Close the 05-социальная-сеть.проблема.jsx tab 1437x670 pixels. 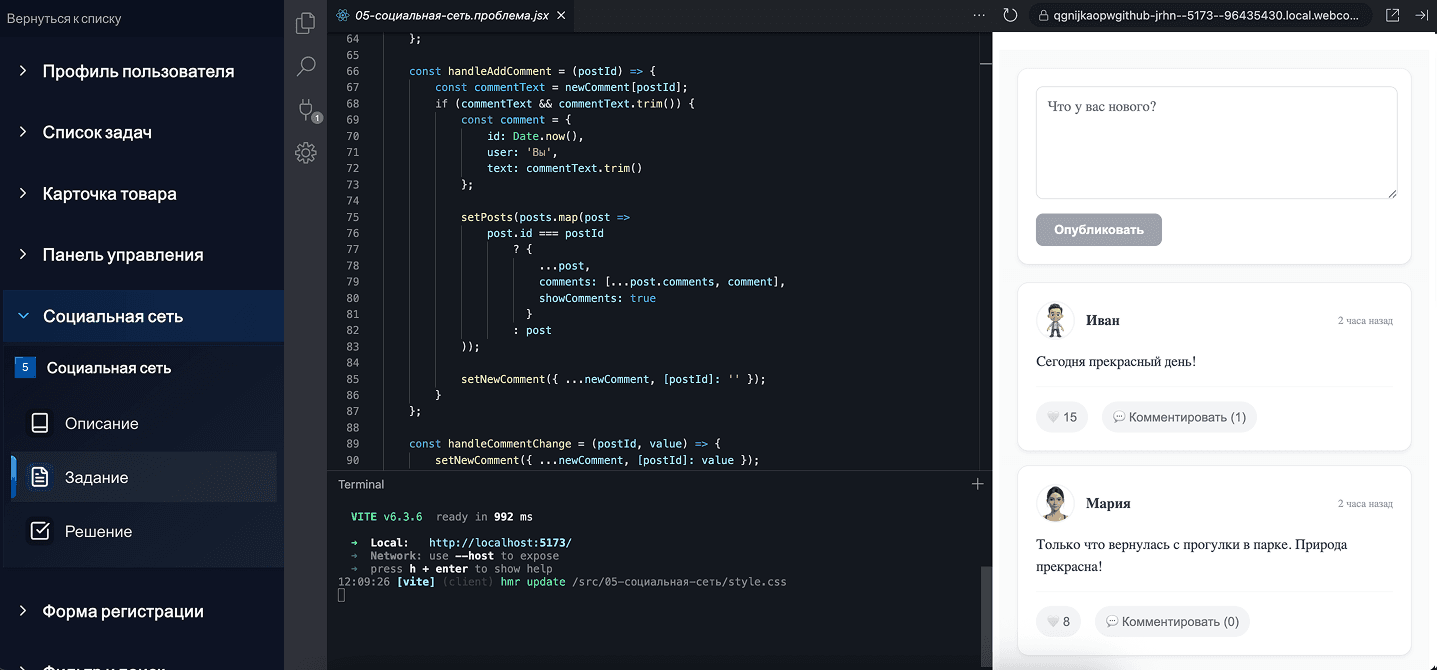[x=561, y=15]
